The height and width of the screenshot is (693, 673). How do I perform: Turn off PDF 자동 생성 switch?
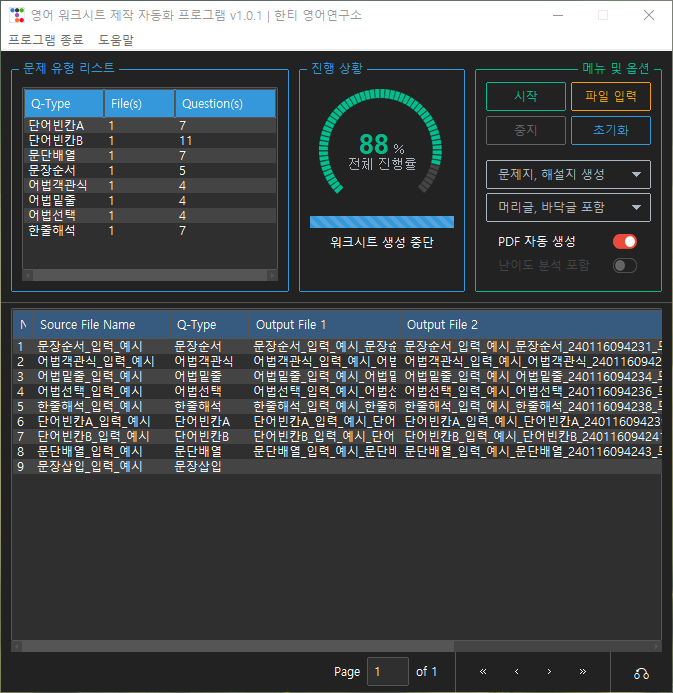coord(624,241)
